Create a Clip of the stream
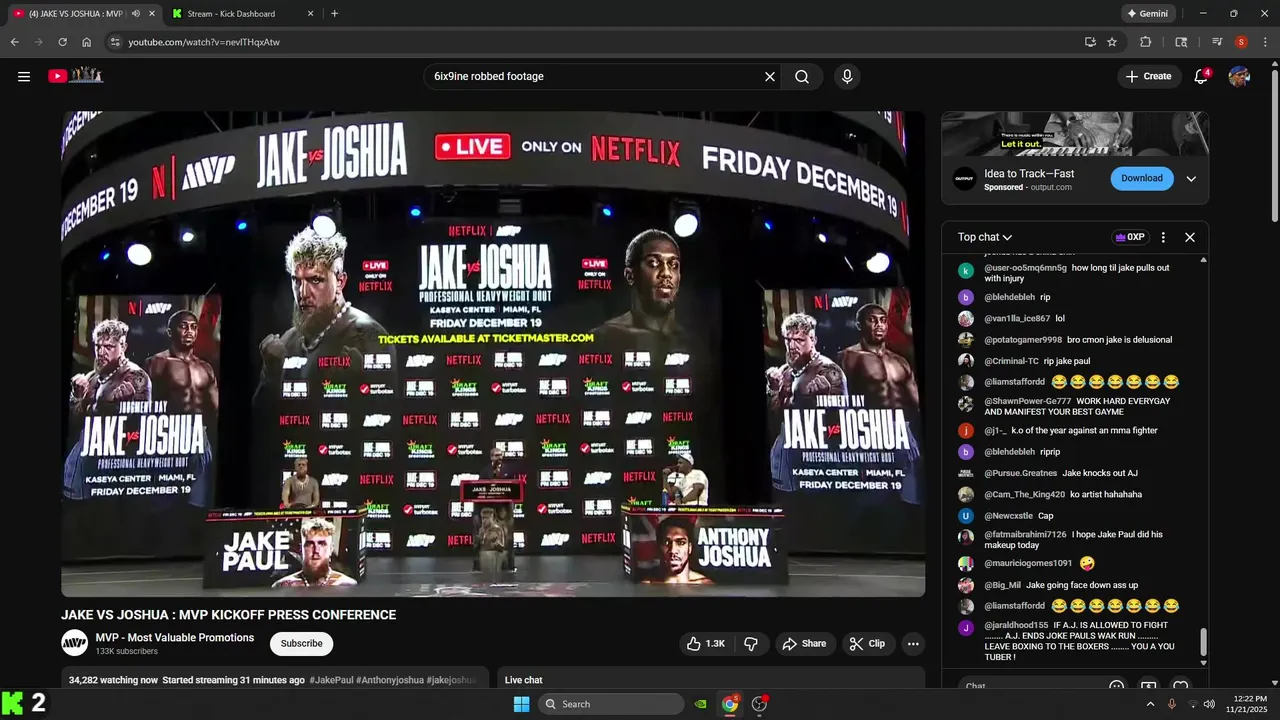The image size is (1280, 720). point(868,644)
